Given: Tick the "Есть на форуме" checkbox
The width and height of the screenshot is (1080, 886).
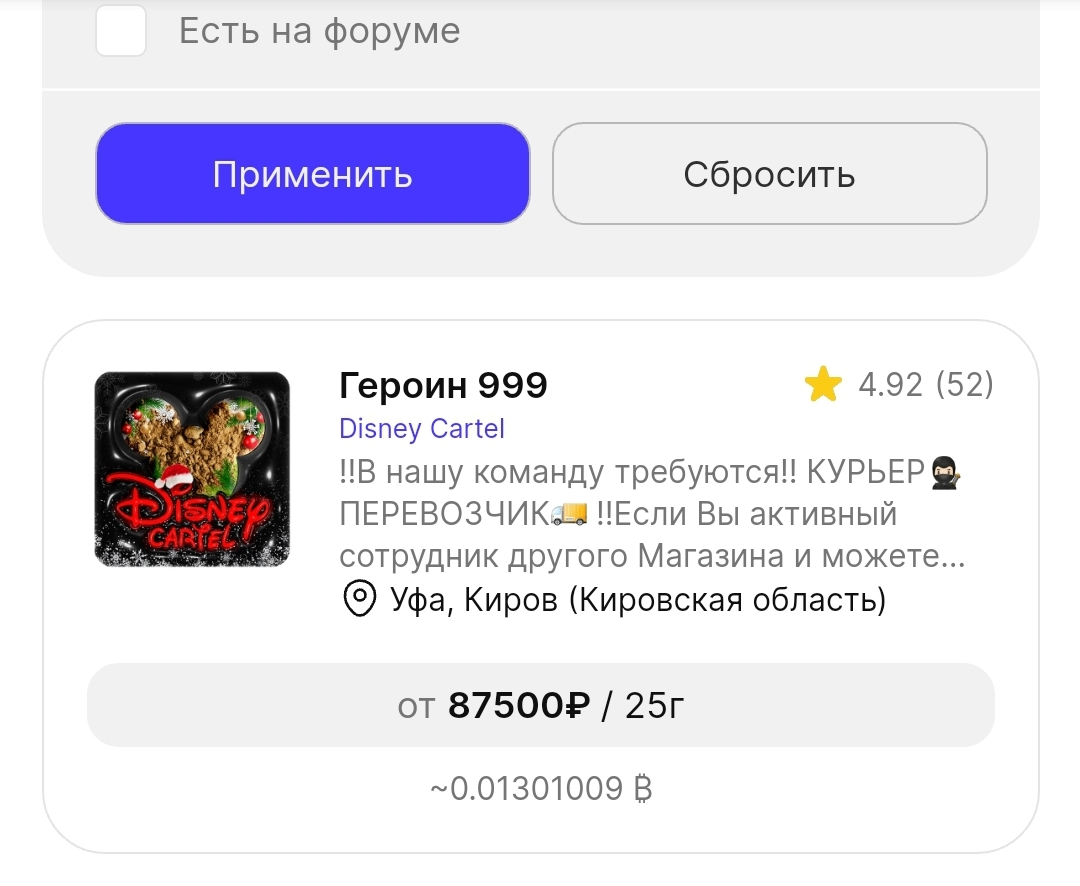Looking at the screenshot, I should [121, 30].
